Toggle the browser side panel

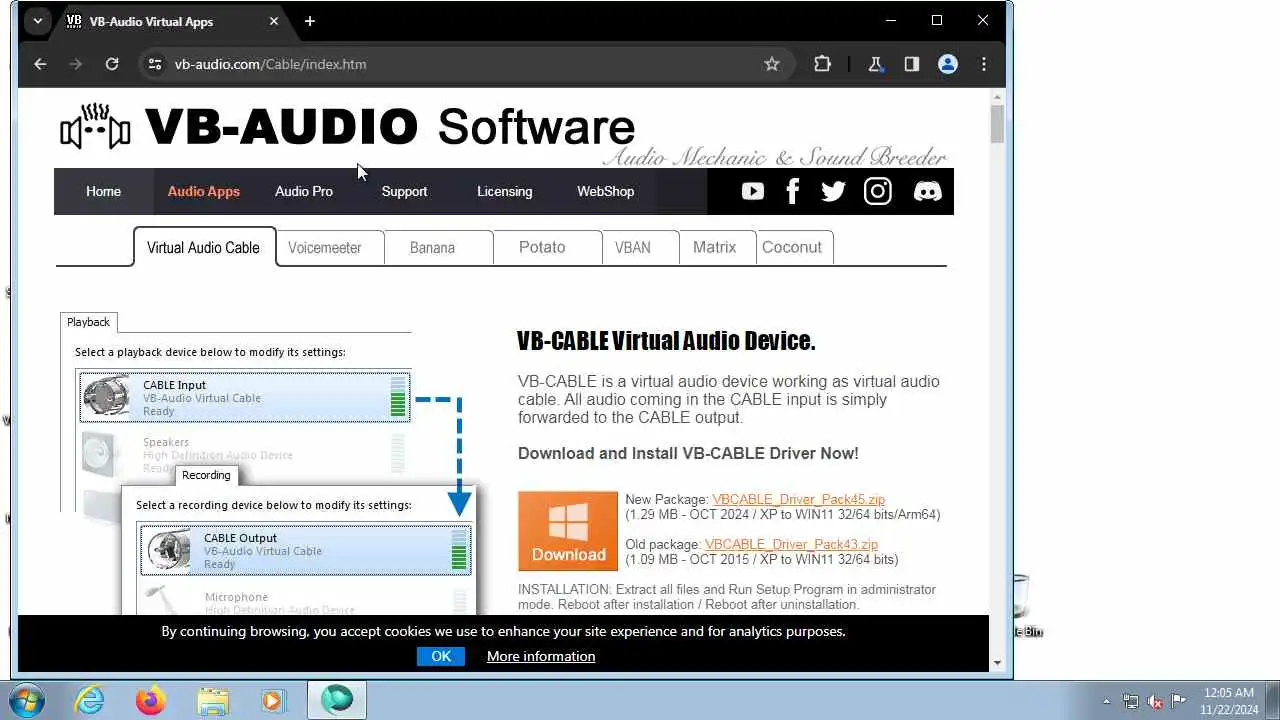(x=912, y=64)
